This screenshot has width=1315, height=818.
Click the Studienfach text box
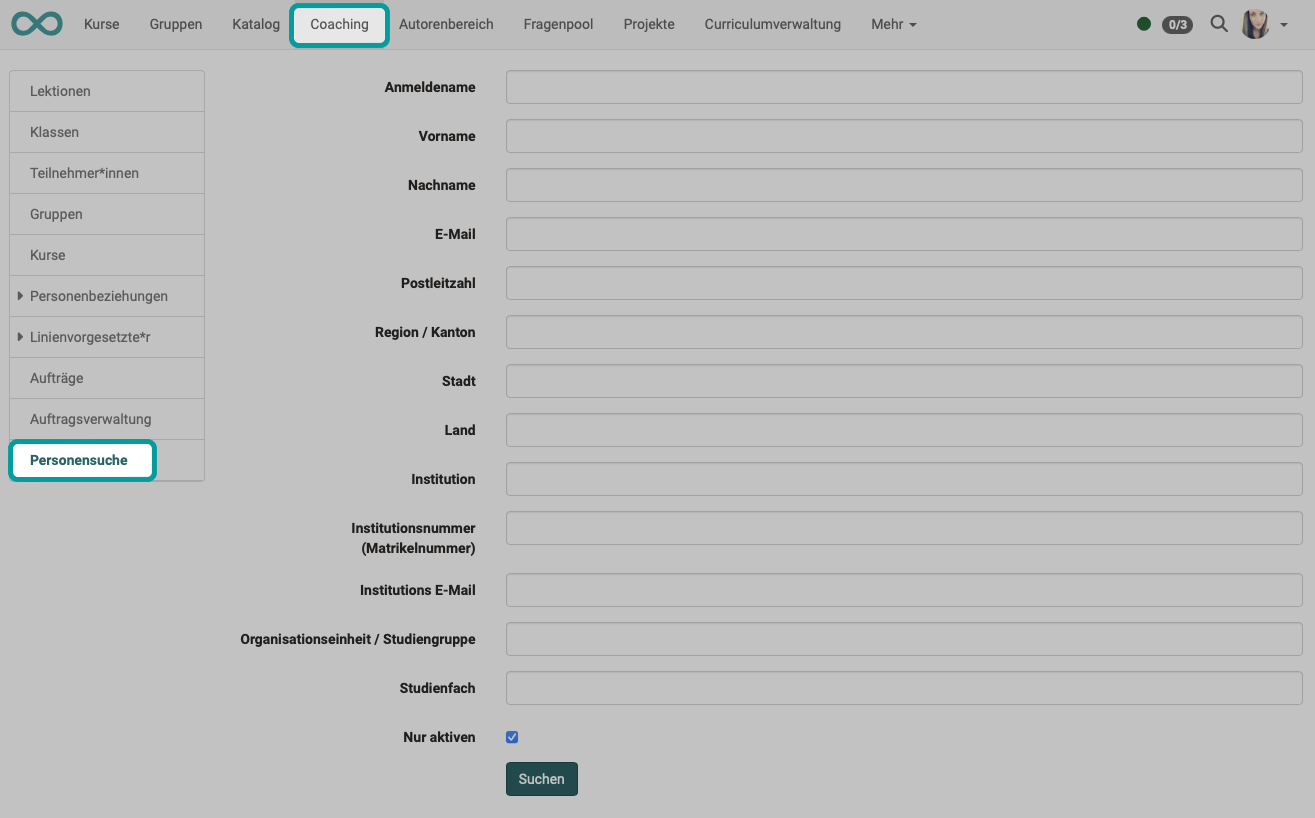[x=903, y=688]
